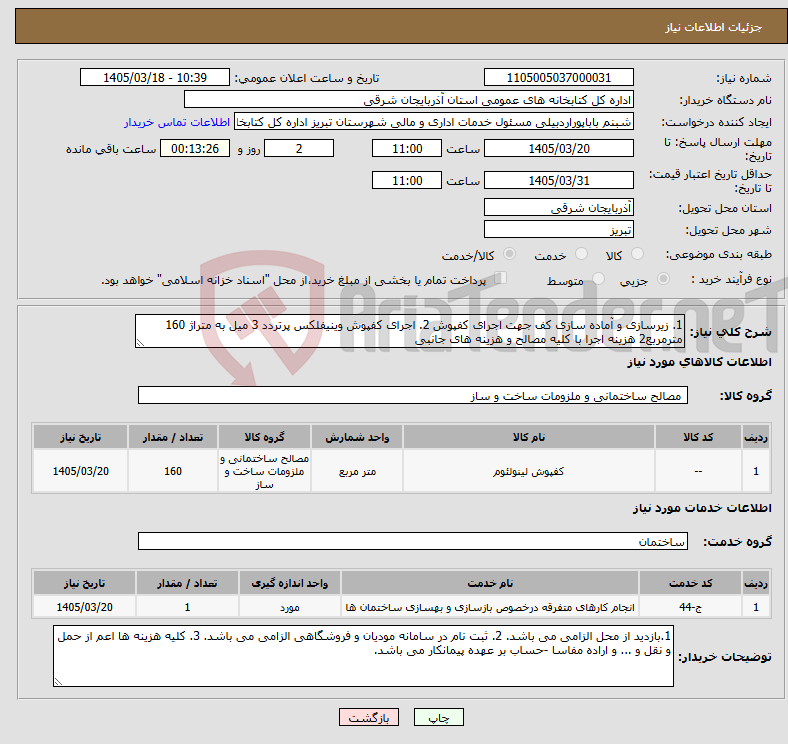Click the نام کالا column header
This screenshot has width=788, height=744.
529,437
